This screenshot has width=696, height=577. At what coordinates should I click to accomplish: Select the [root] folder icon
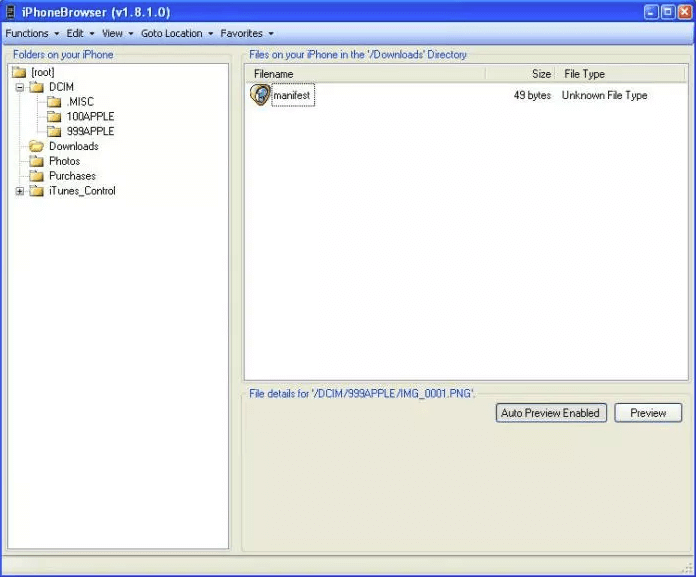coord(19,72)
